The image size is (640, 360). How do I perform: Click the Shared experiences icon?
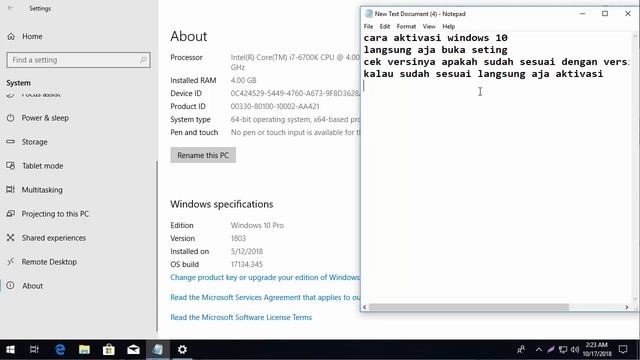pos(11,238)
